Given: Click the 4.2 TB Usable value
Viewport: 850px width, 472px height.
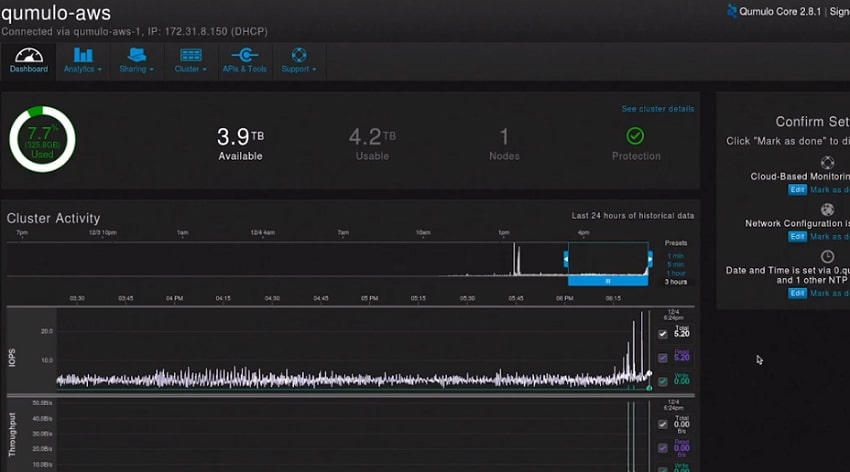Looking at the screenshot, I should click(x=372, y=137).
